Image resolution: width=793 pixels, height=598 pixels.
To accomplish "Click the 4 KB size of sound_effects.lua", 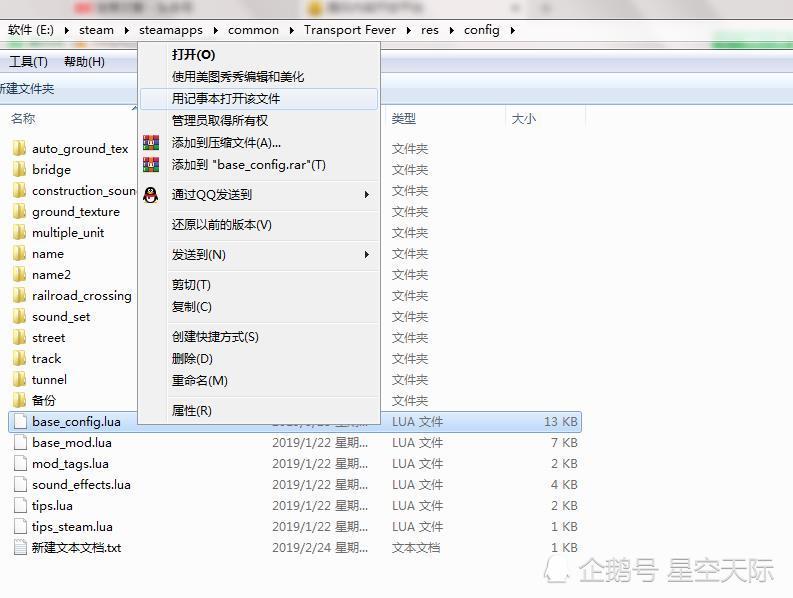I will [564, 485].
